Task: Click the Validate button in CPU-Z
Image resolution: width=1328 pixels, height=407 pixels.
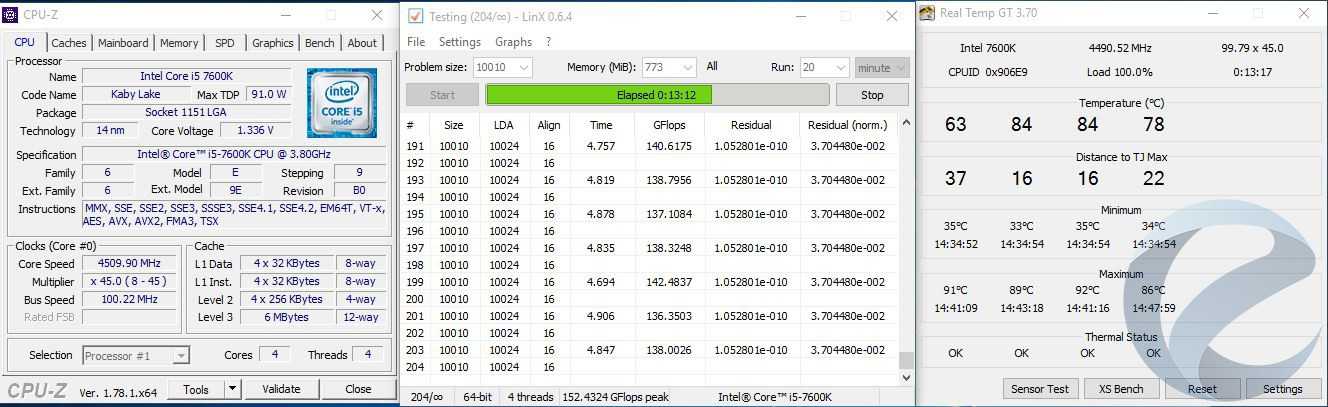Action: tap(281, 389)
